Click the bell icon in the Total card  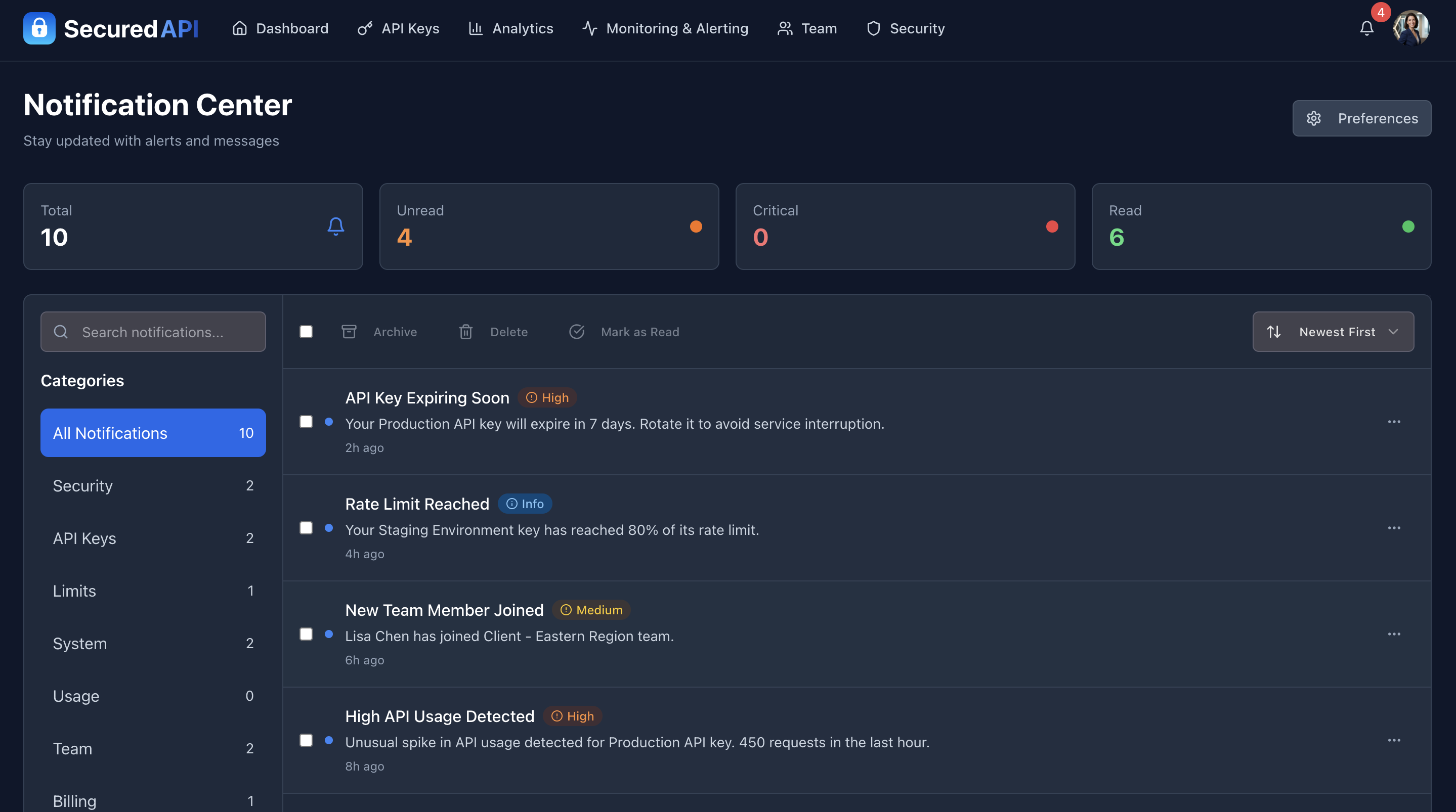(336, 226)
